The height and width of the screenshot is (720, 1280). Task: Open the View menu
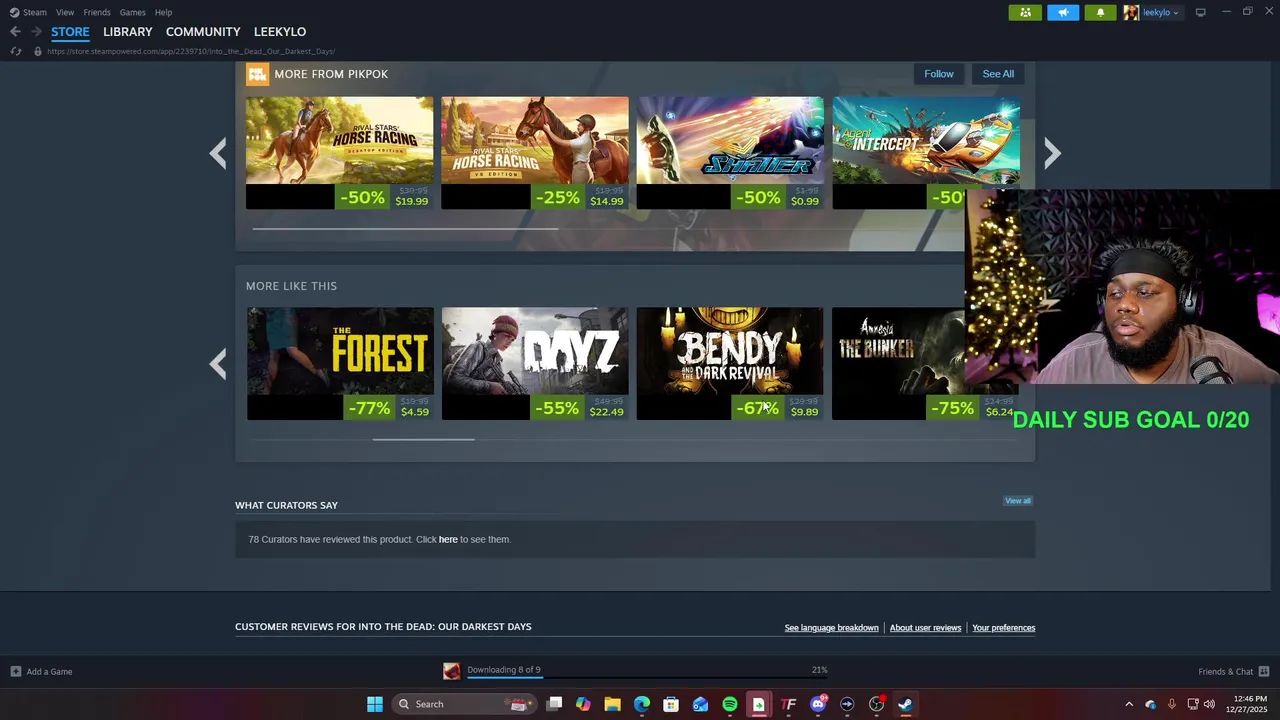point(65,12)
